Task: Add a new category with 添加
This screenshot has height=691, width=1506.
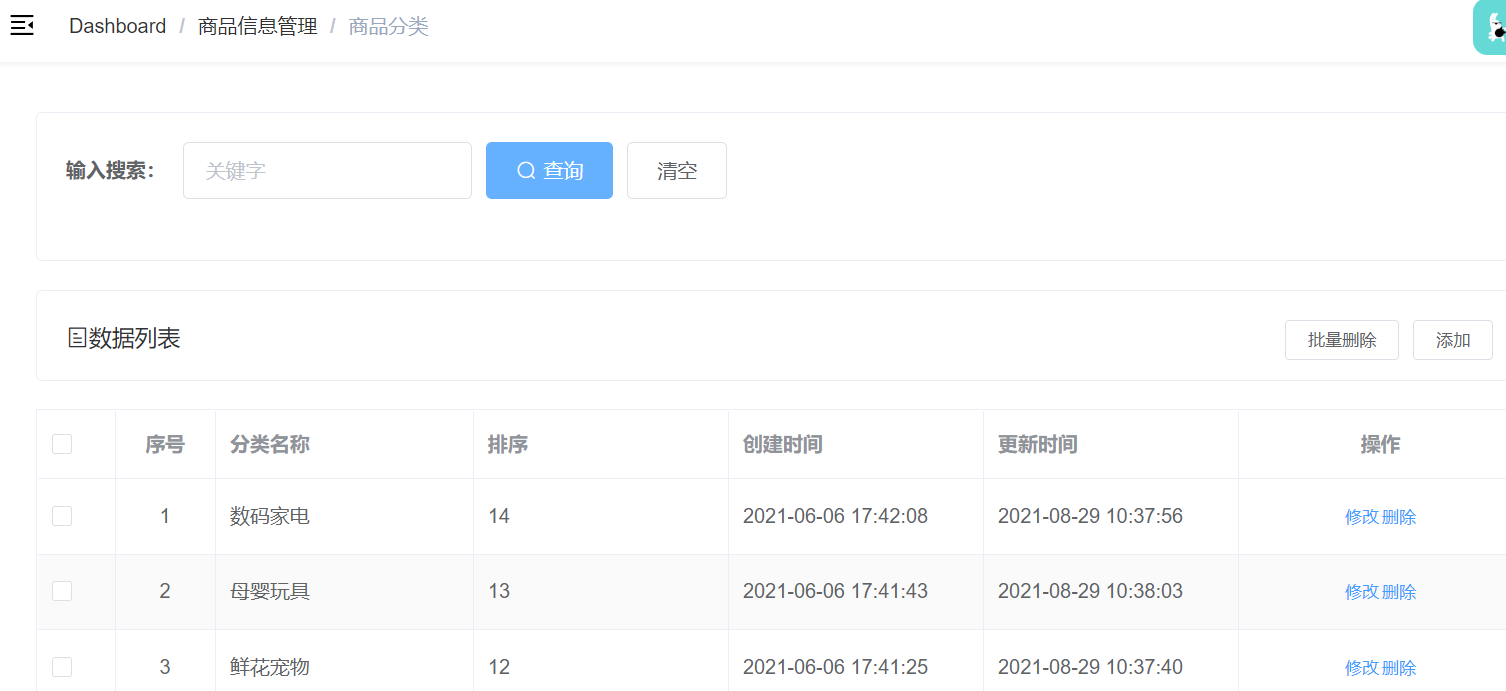Action: pos(1452,340)
